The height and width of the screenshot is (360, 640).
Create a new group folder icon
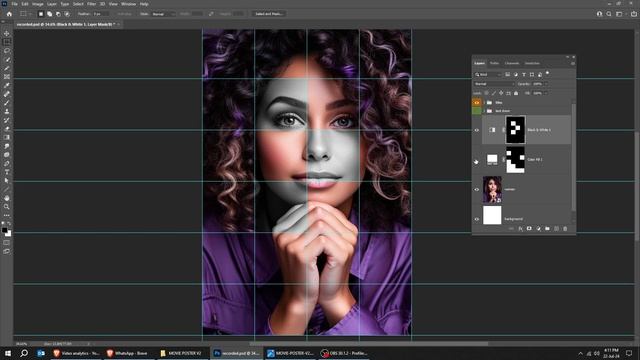click(x=547, y=229)
